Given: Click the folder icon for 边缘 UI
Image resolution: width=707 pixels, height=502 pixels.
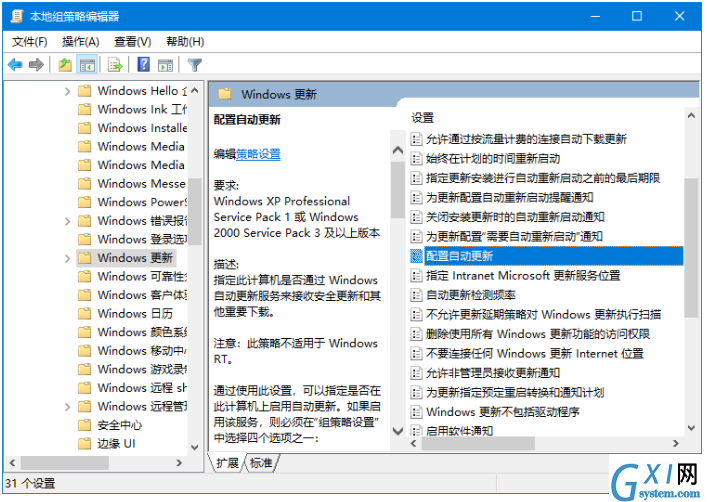Looking at the screenshot, I should (x=84, y=443).
